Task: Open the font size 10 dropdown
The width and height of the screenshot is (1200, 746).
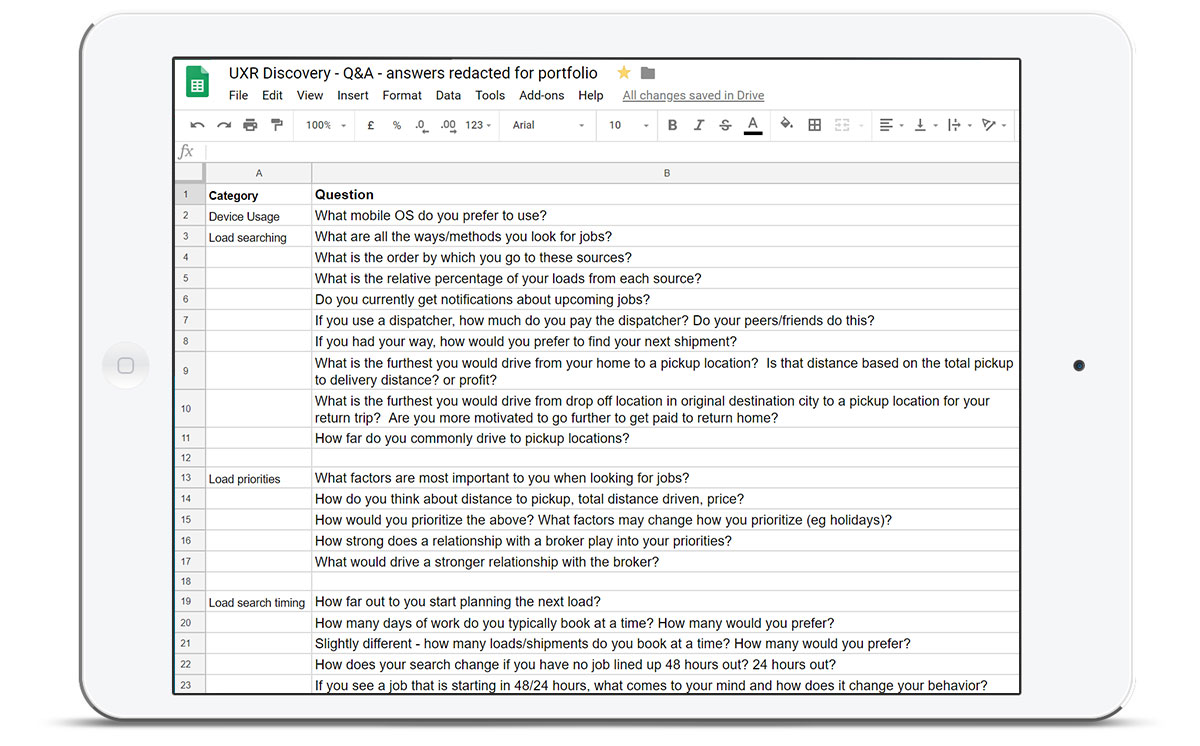Action: click(629, 125)
